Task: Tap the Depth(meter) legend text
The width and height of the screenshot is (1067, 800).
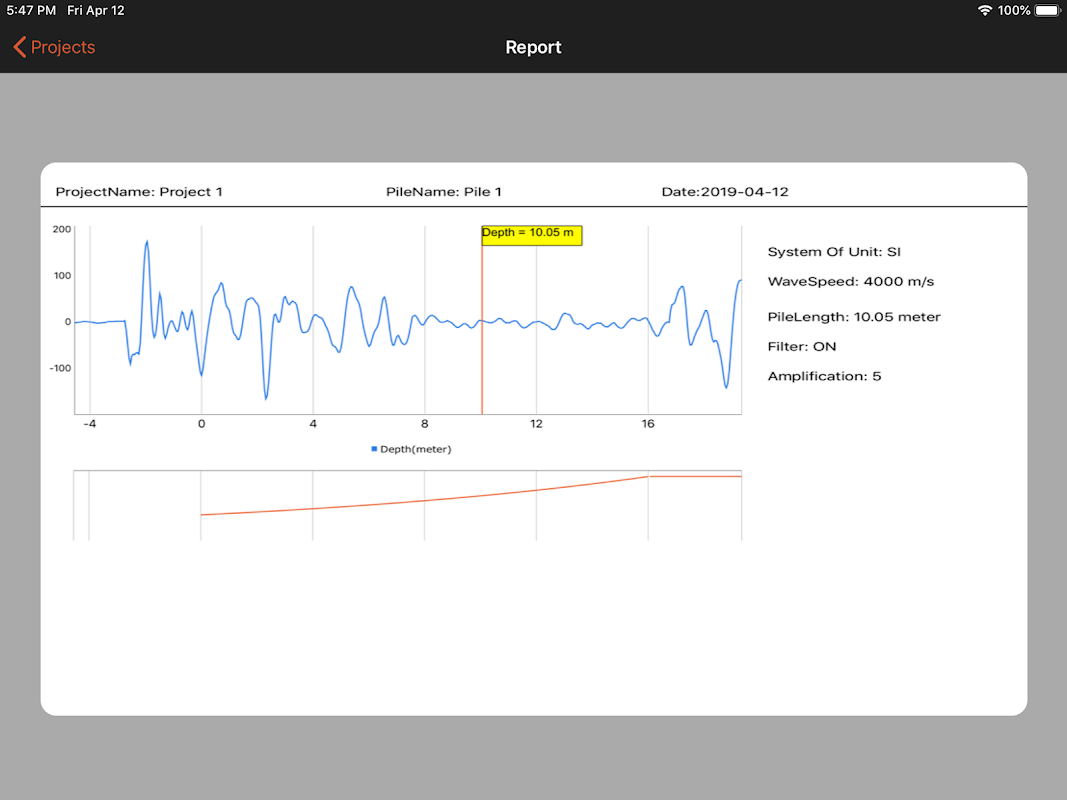Action: 416,449
